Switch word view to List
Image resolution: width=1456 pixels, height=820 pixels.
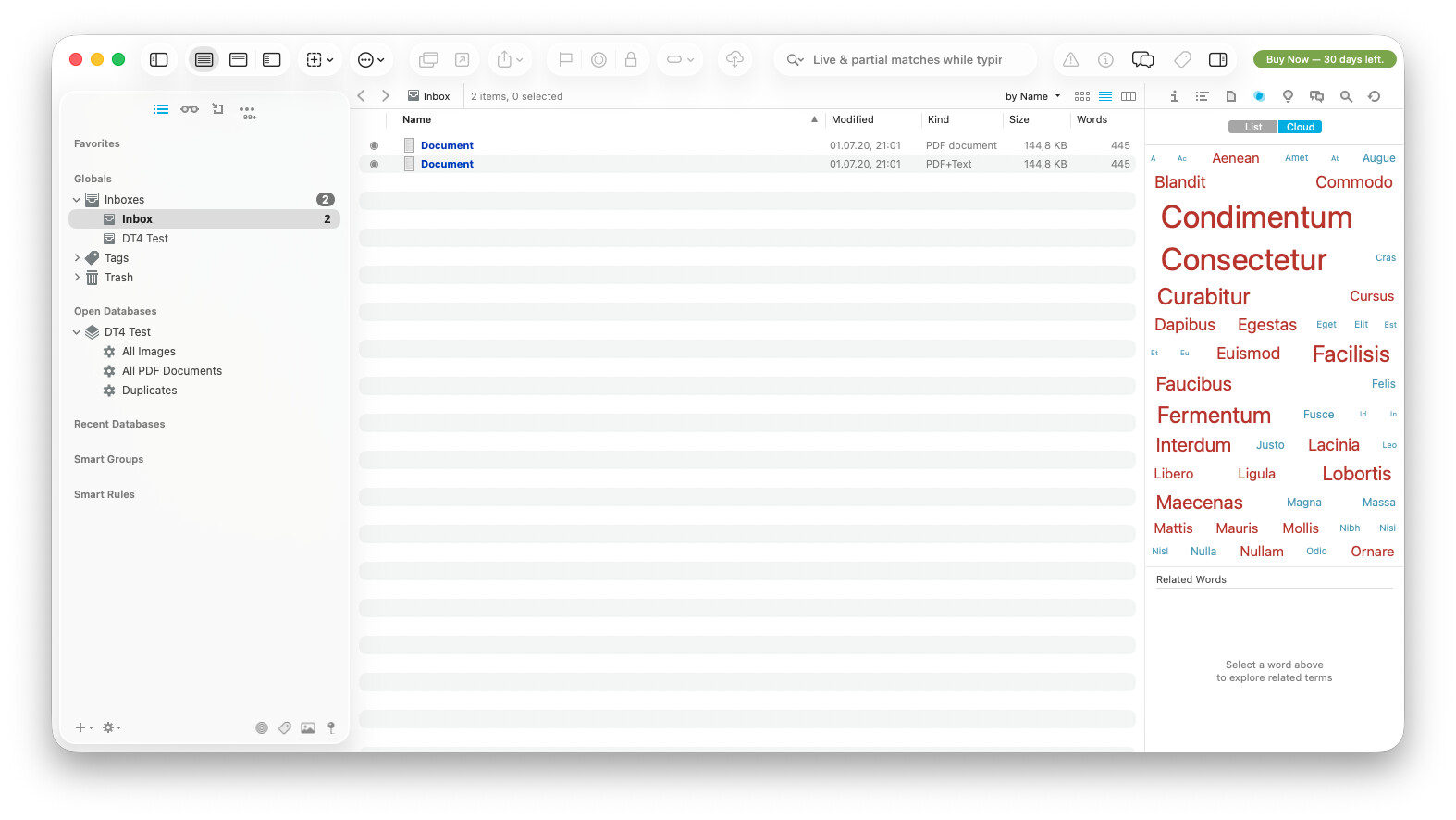tap(1252, 127)
